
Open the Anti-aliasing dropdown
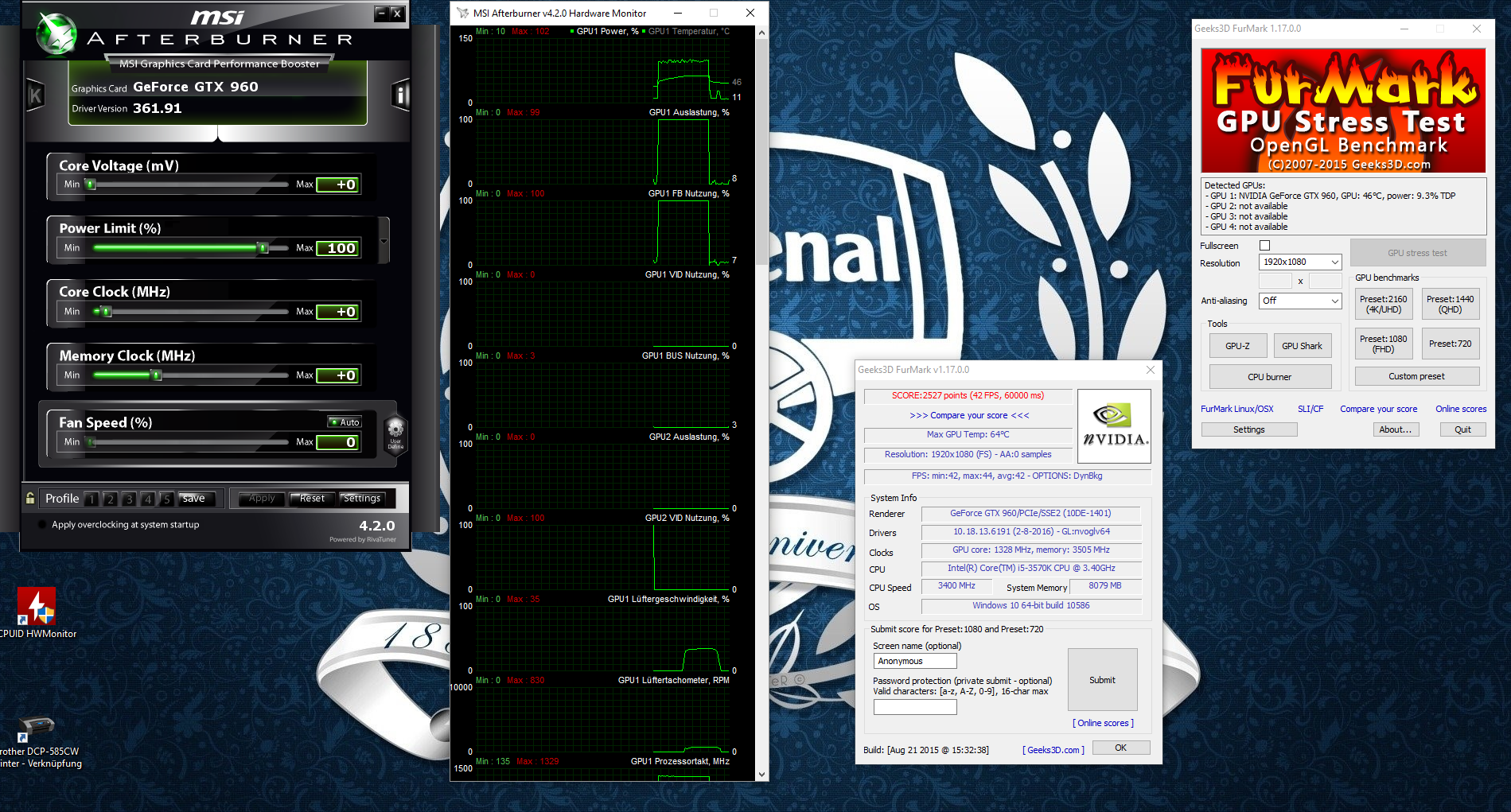[1300, 301]
